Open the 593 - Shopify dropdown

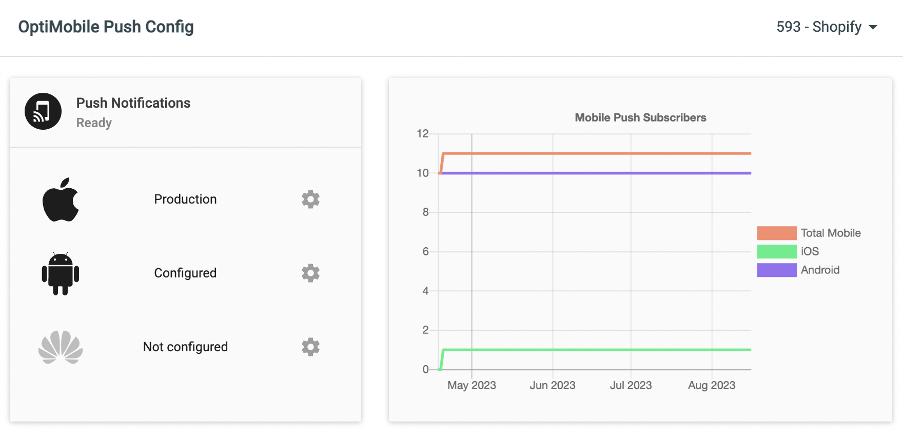point(827,27)
